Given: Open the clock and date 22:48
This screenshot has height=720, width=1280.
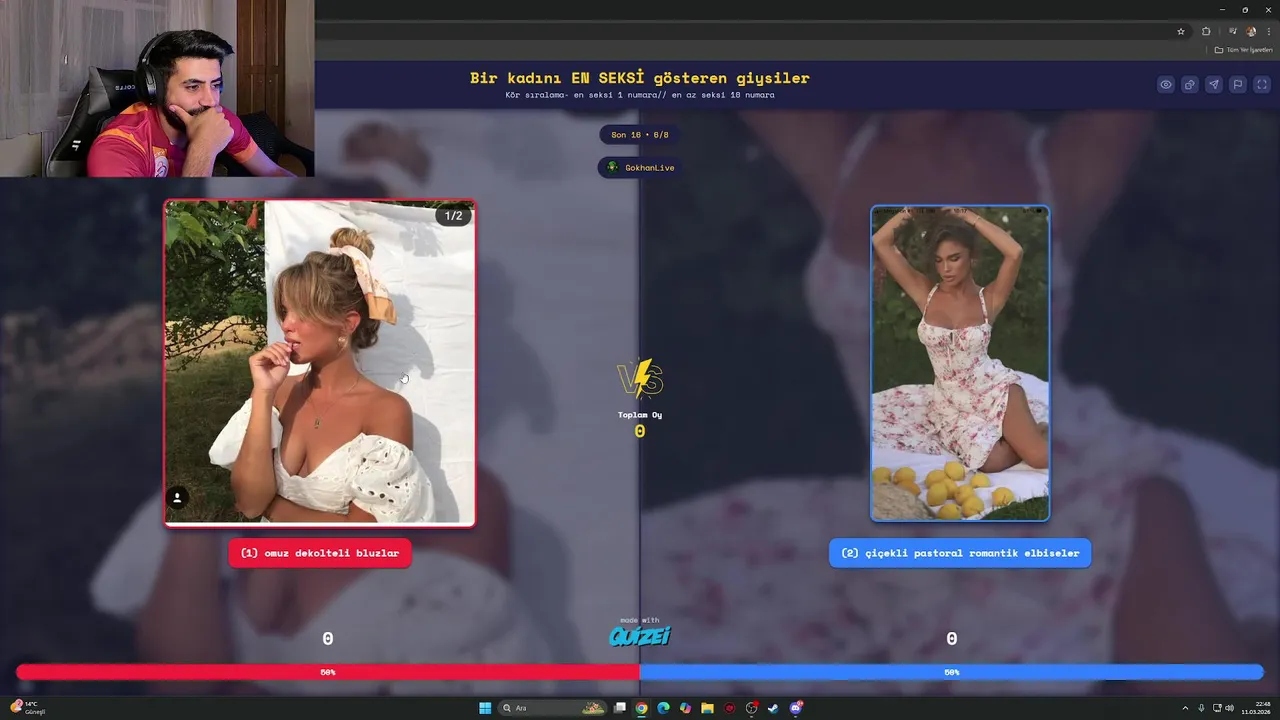Looking at the screenshot, I should pyautogui.click(x=1254, y=708).
